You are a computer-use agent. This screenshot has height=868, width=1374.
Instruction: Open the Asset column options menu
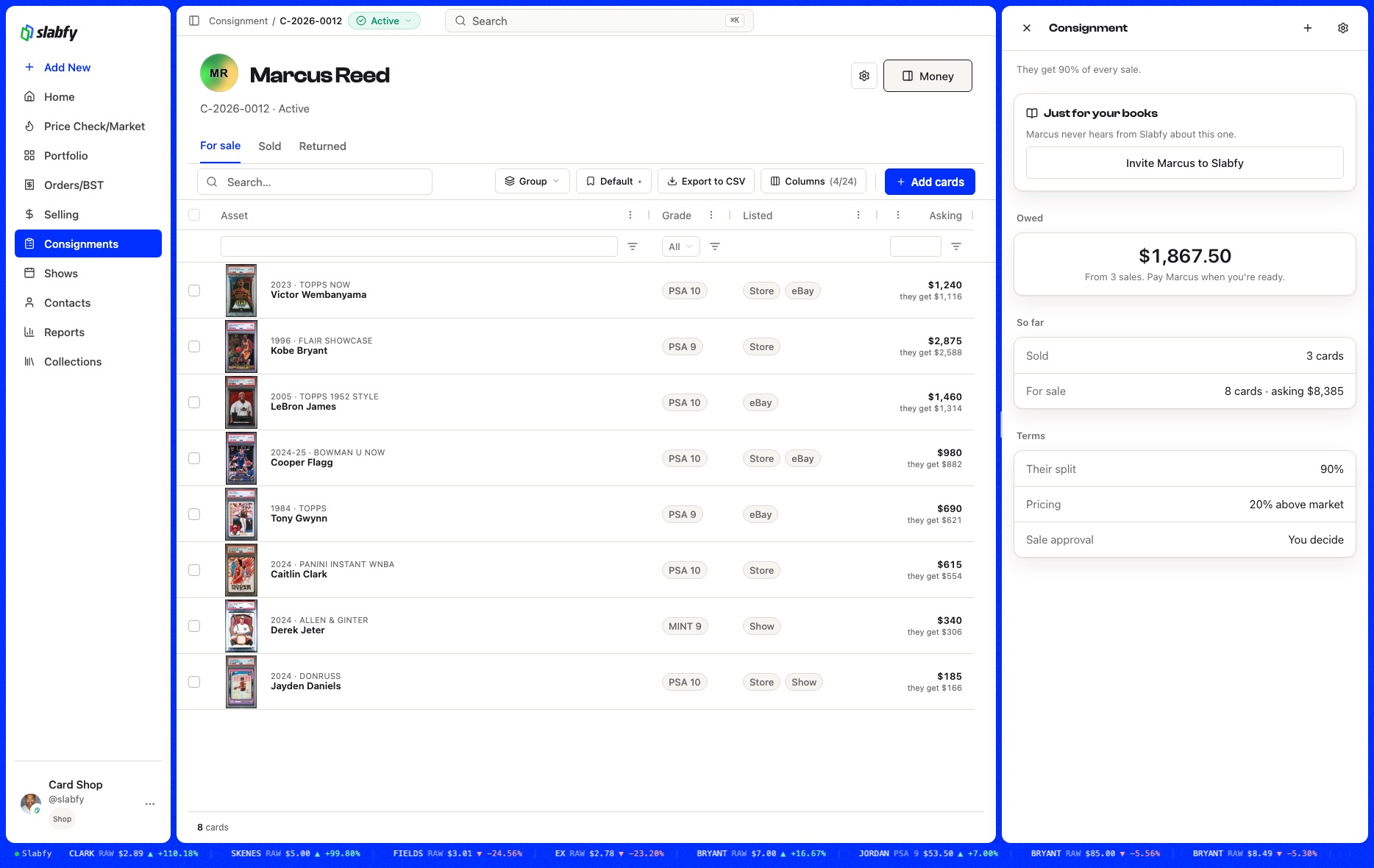(x=630, y=215)
